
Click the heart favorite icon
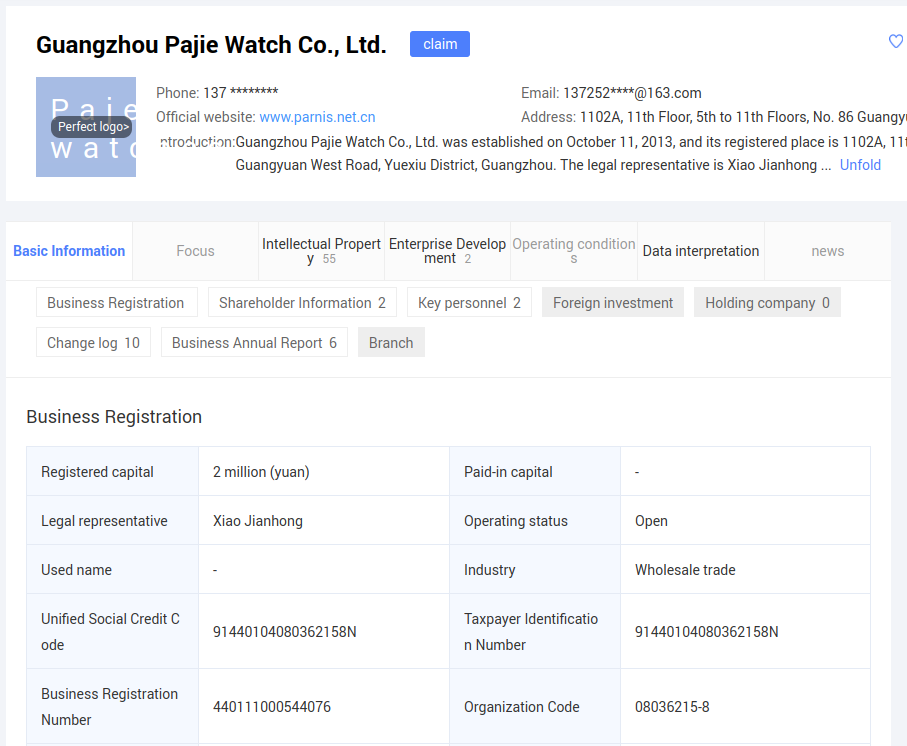895,42
